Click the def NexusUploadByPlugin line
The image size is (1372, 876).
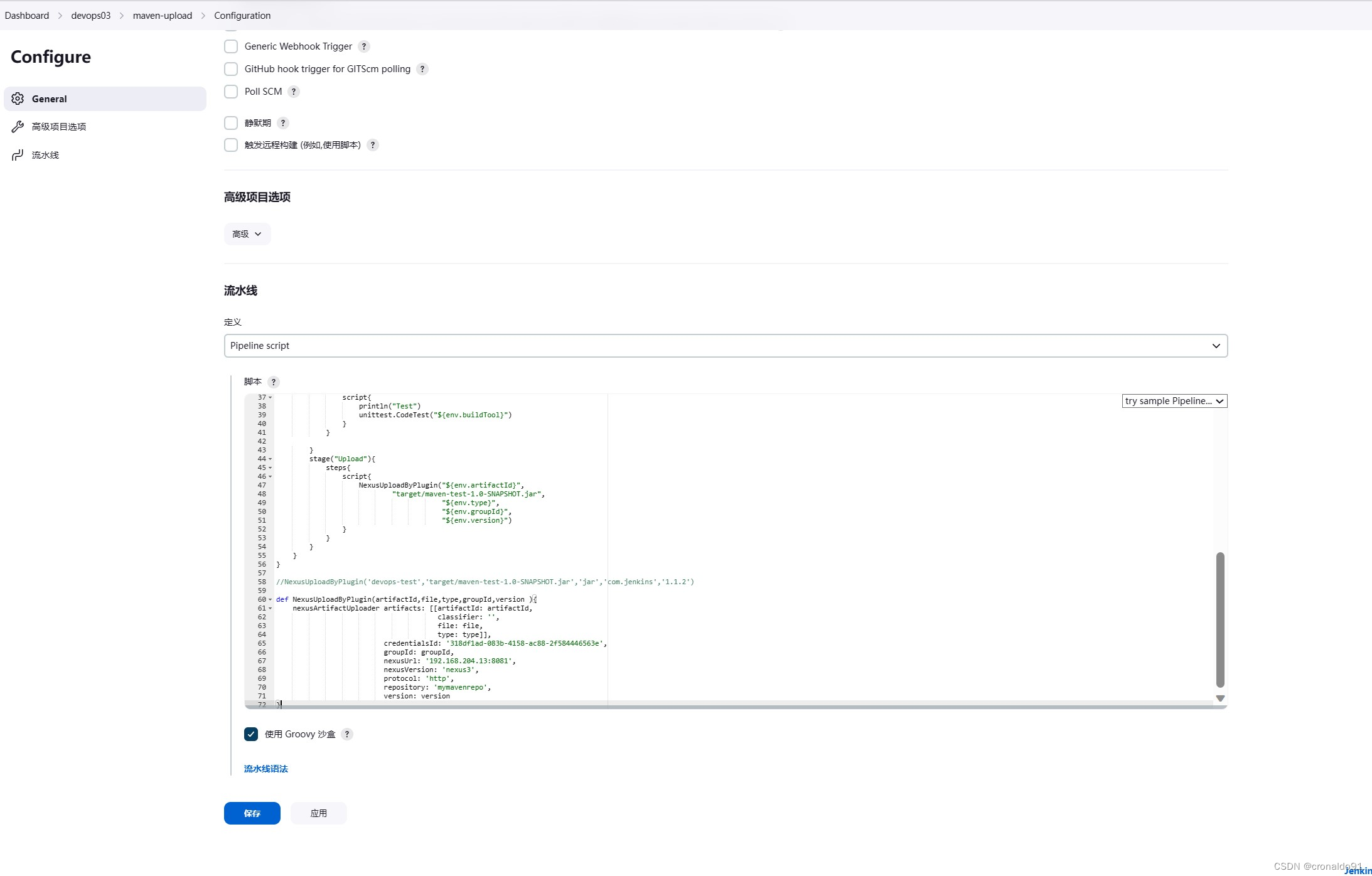[x=407, y=599]
